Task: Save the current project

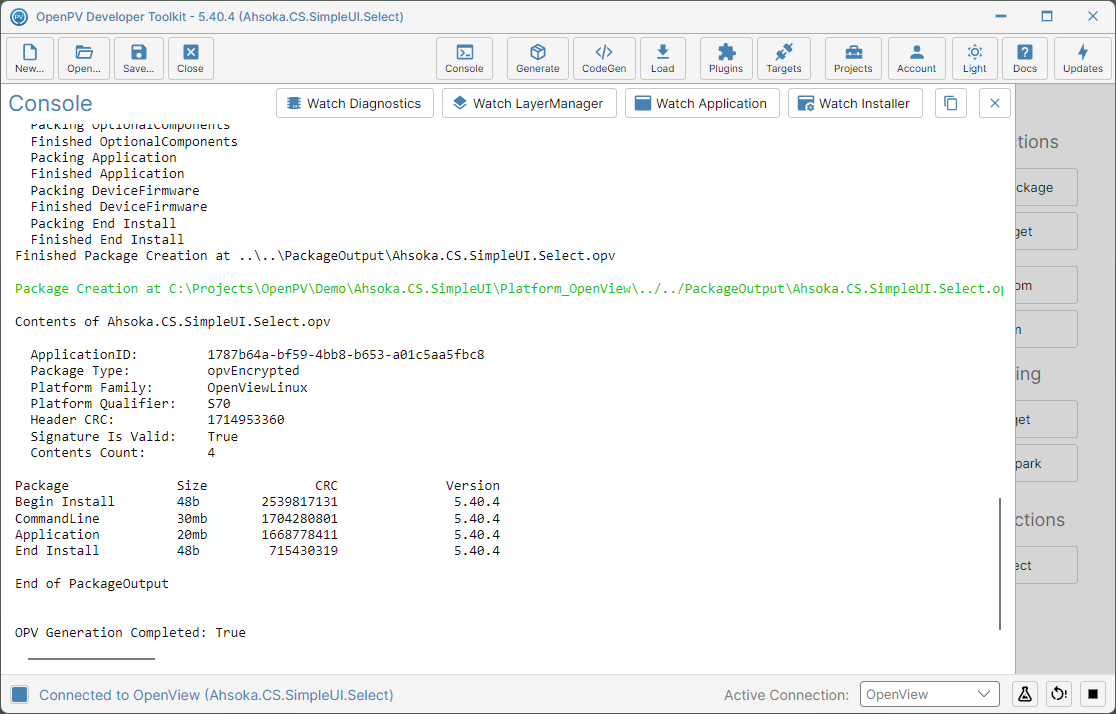Action: tap(139, 58)
